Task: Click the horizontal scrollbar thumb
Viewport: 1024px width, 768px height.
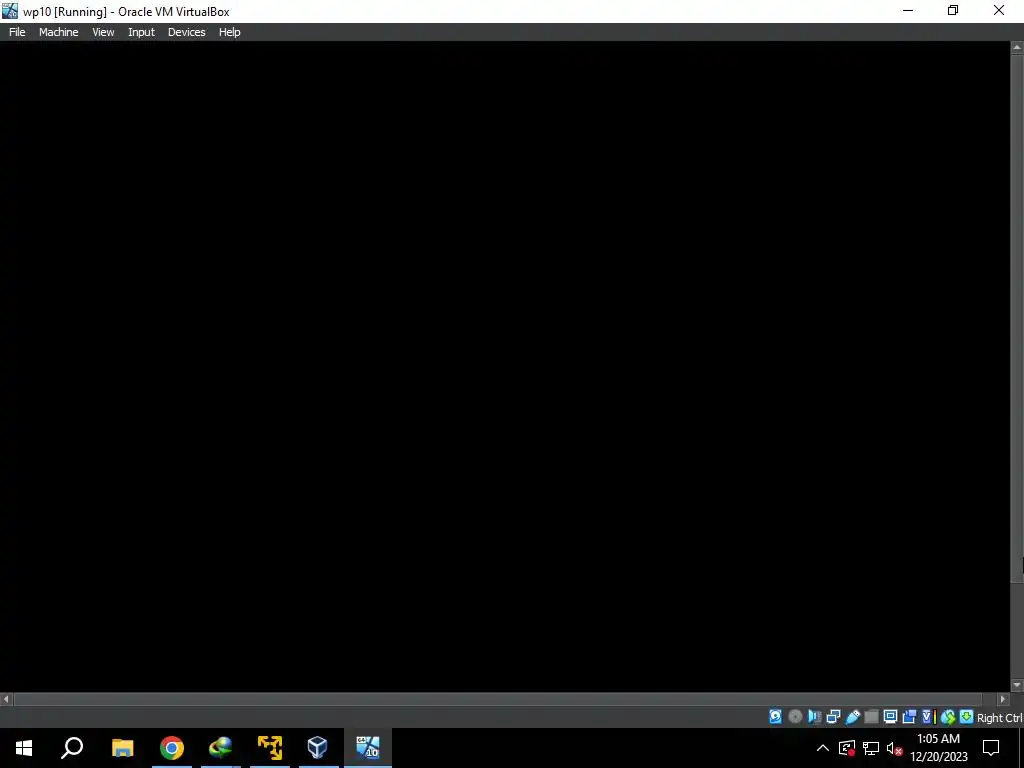Action: coord(498,699)
